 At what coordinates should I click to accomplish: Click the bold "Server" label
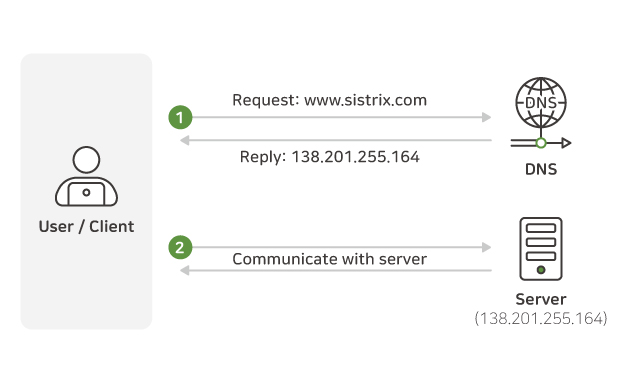(541, 299)
